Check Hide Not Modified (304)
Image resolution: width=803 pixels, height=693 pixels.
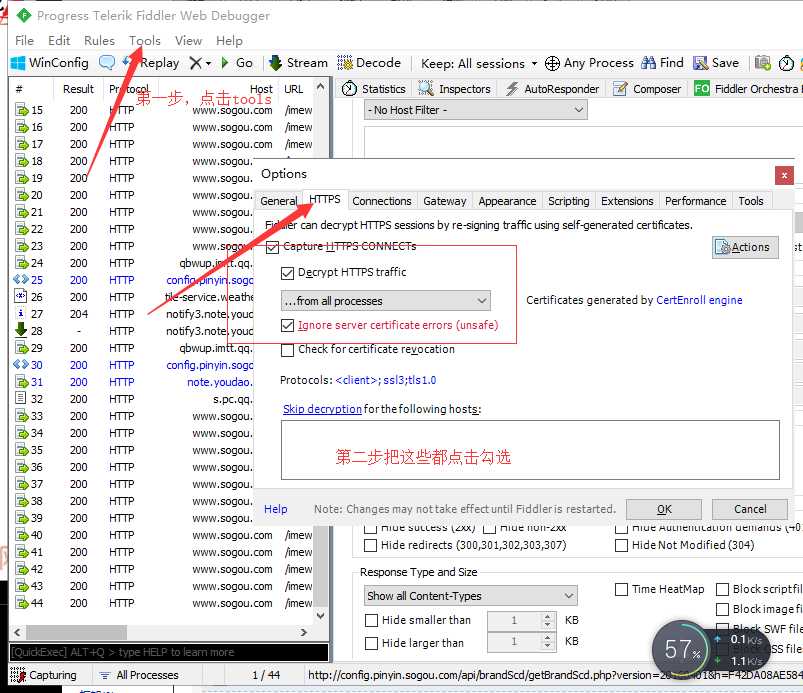tap(621, 545)
